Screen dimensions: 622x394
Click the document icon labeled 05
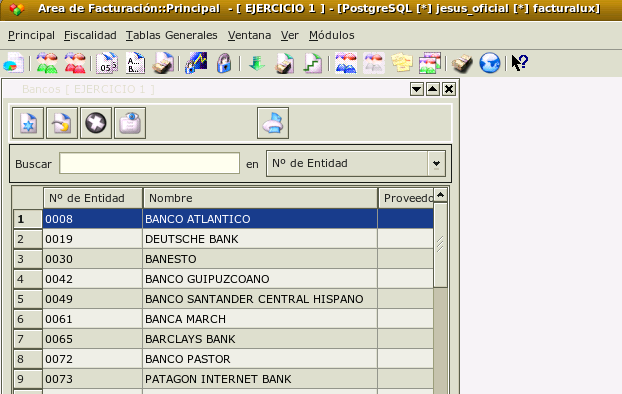coord(107,63)
